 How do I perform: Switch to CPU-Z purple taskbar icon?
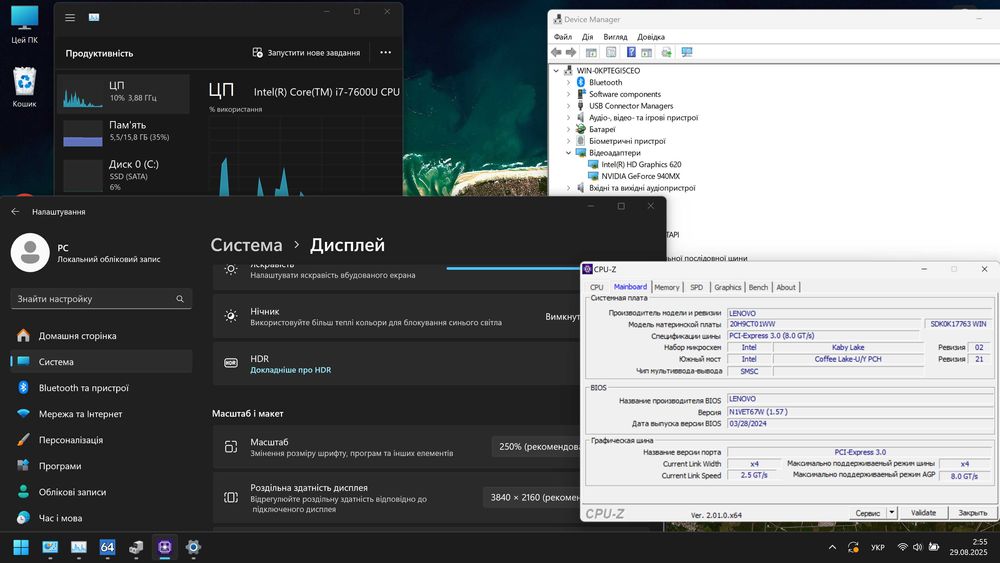pyautogui.click(x=165, y=547)
